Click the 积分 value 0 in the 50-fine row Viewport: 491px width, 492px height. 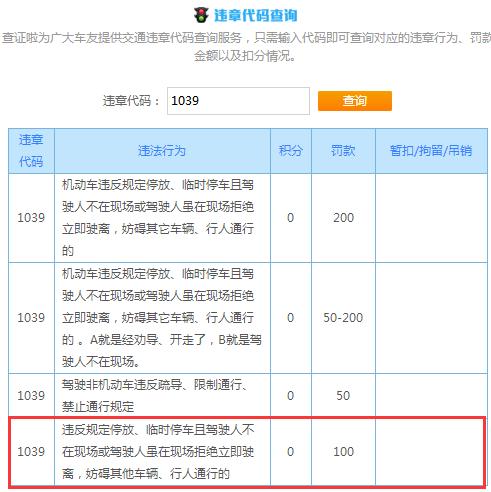pyautogui.click(x=290, y=396)
